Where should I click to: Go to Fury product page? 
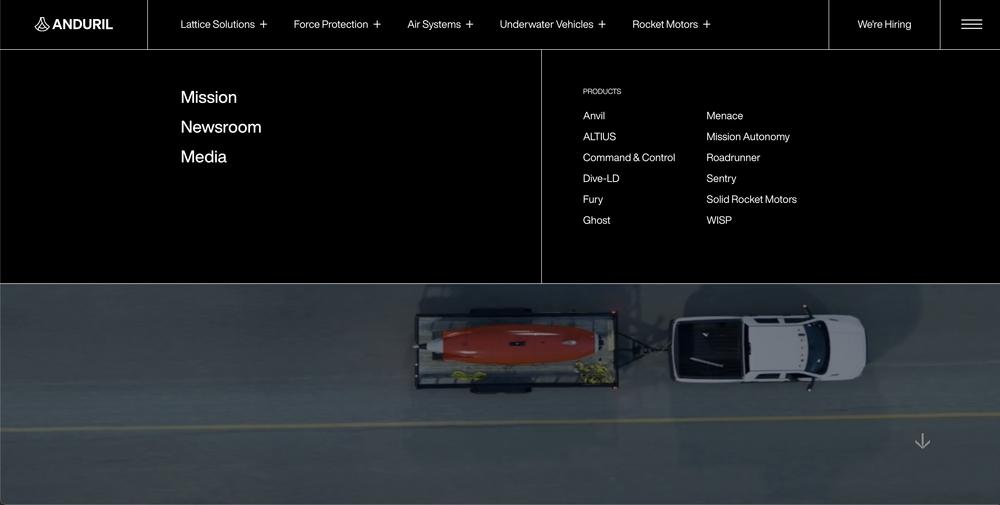(592, 199)
